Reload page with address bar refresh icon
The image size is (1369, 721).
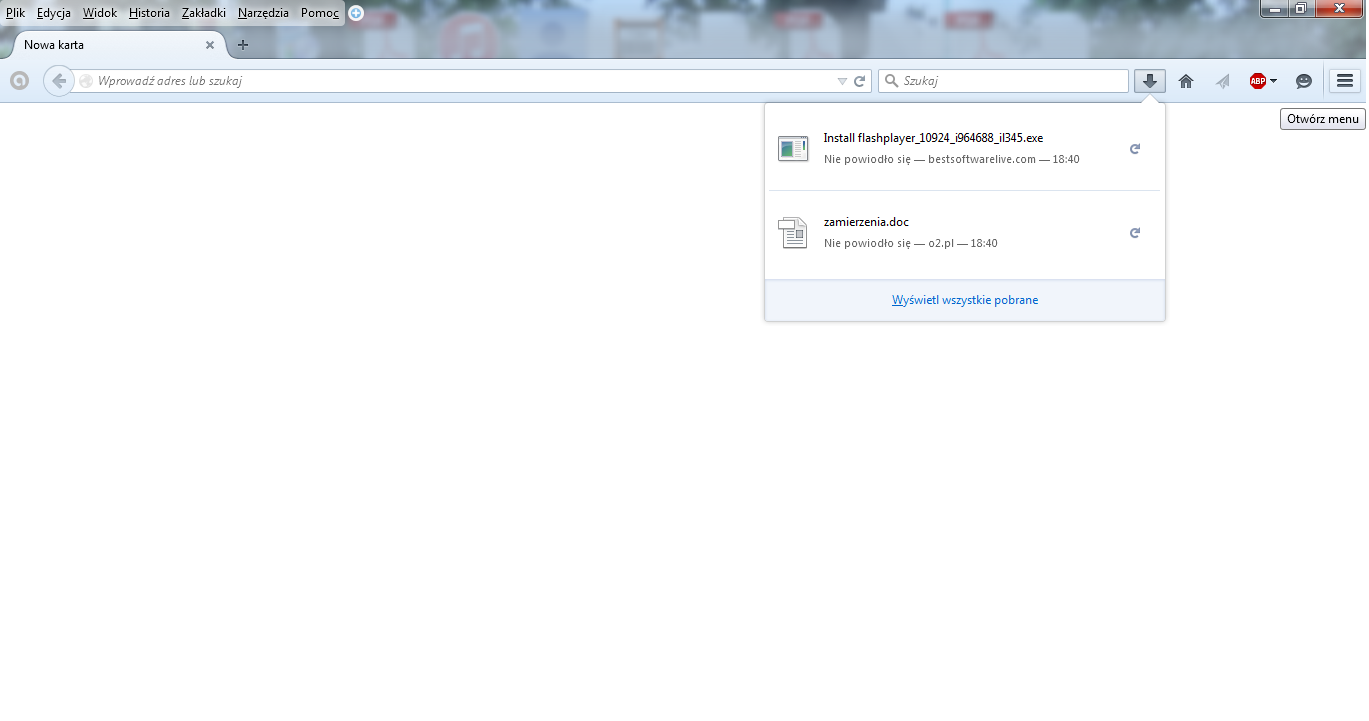pos(859,81)
